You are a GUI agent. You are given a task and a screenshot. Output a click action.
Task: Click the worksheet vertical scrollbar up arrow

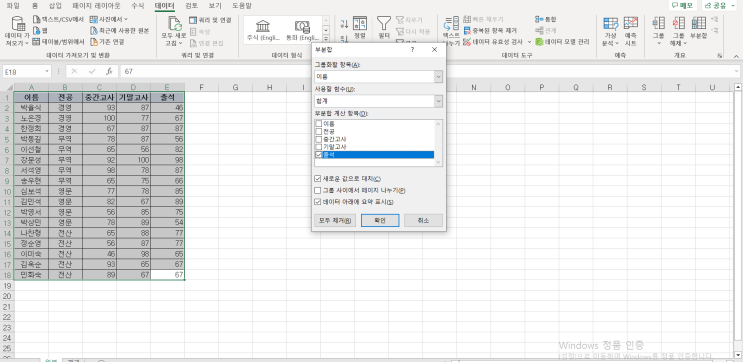(738, 87)
